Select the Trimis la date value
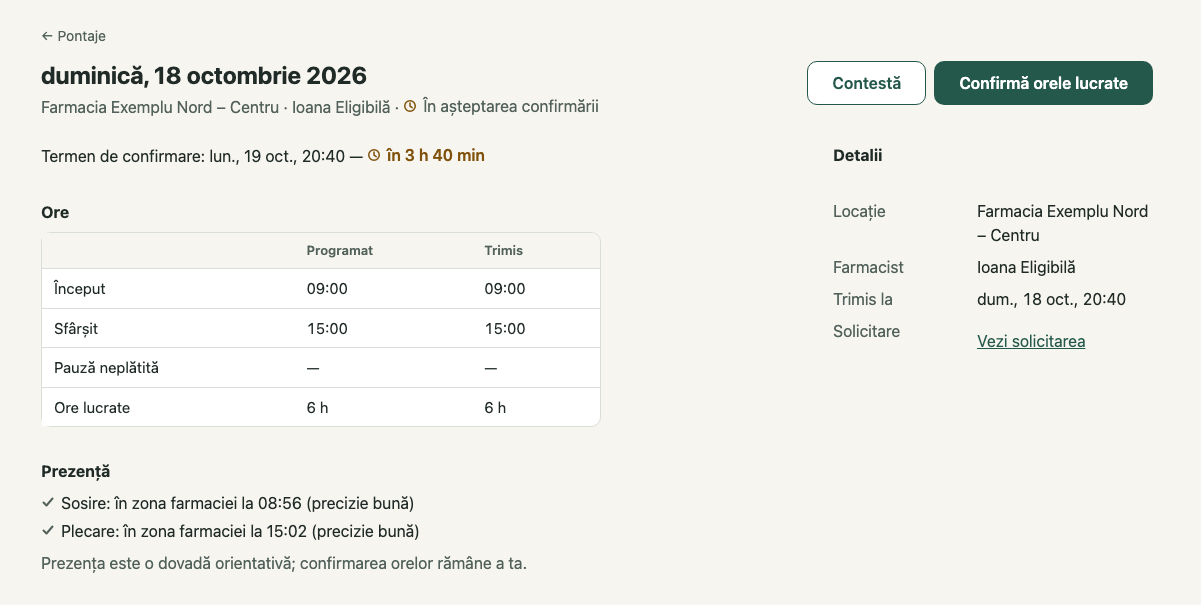This screenshot has width=1201, height=605. pyautogui.click(x=1051, y=299)
